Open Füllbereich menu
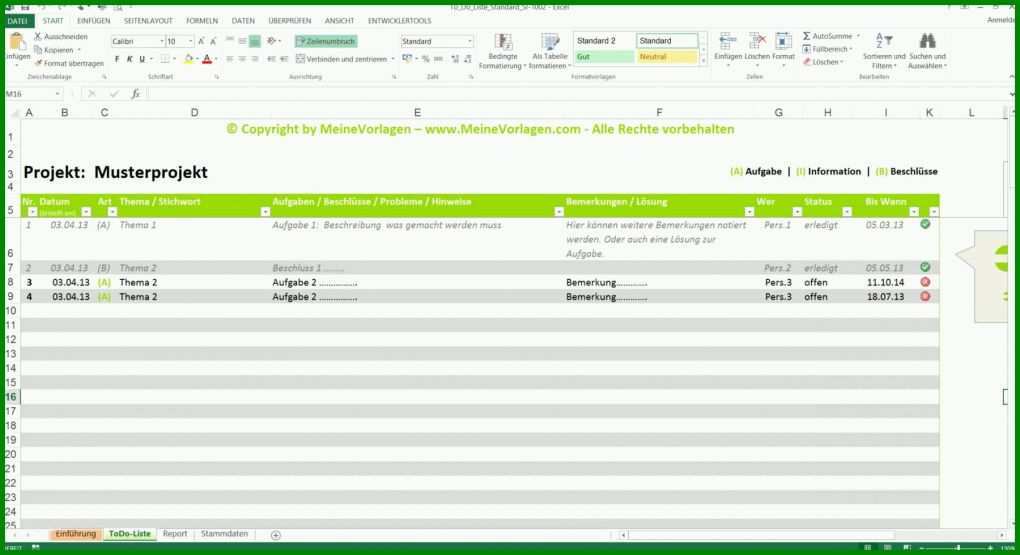Image resolution: width=1020 pixels, height=555 pixels. (827, 49)
